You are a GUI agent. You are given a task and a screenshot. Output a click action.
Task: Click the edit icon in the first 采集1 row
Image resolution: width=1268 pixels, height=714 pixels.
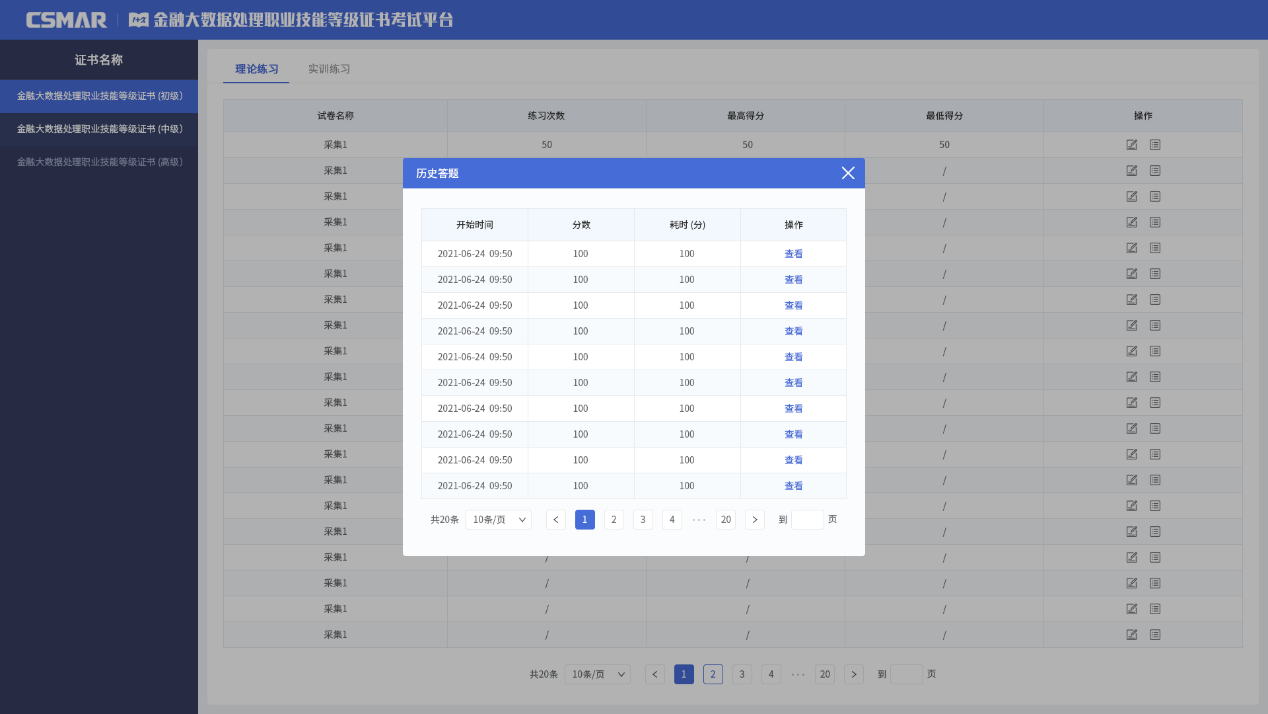click(x=1132, y=144)
